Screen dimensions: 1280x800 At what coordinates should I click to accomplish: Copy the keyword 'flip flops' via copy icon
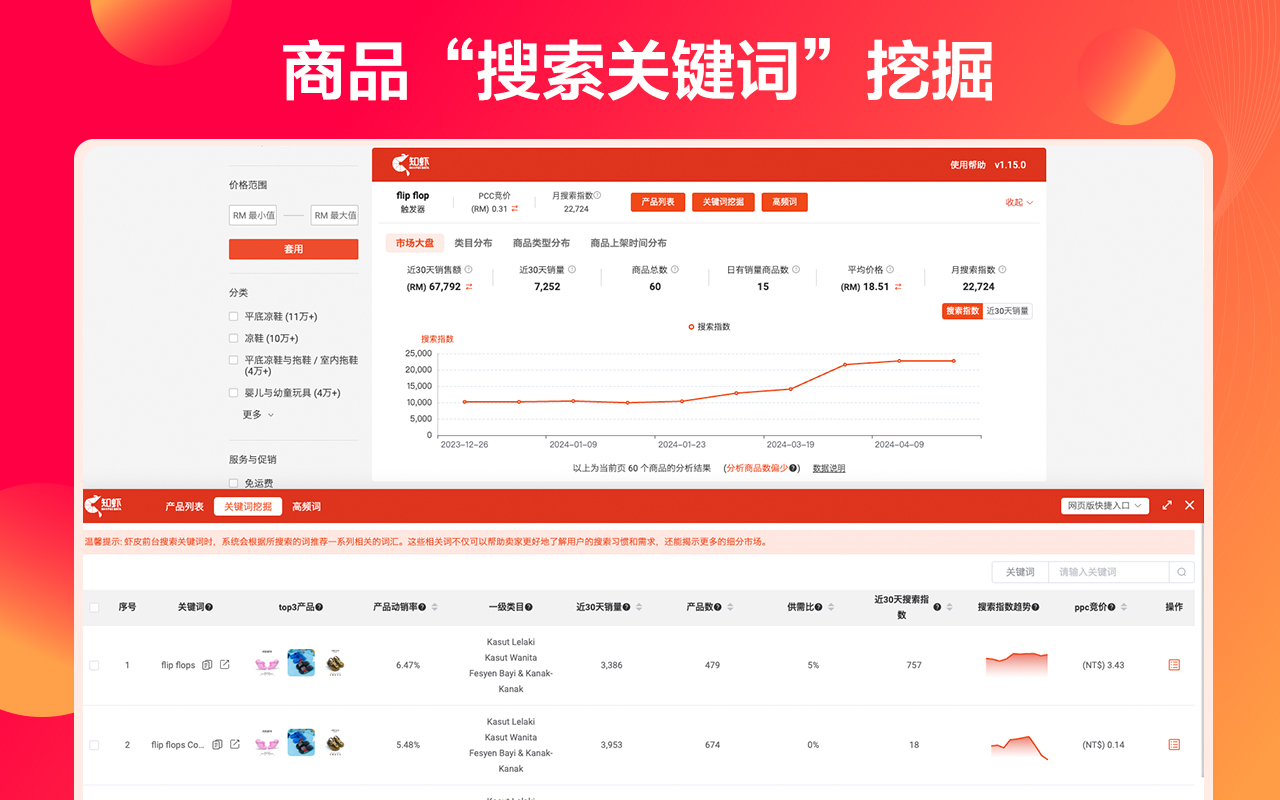click(x=207, y=664)
